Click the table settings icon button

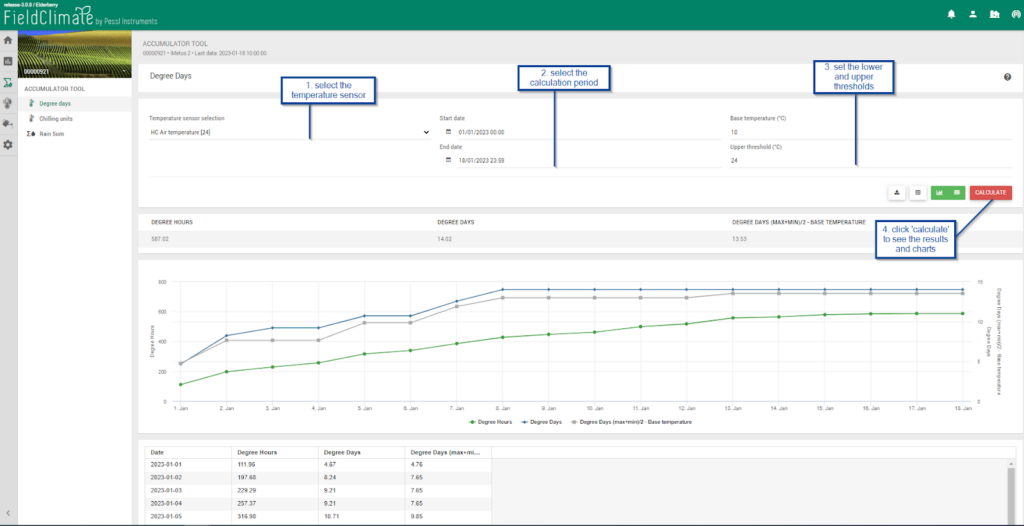click(x=918, y=193)
